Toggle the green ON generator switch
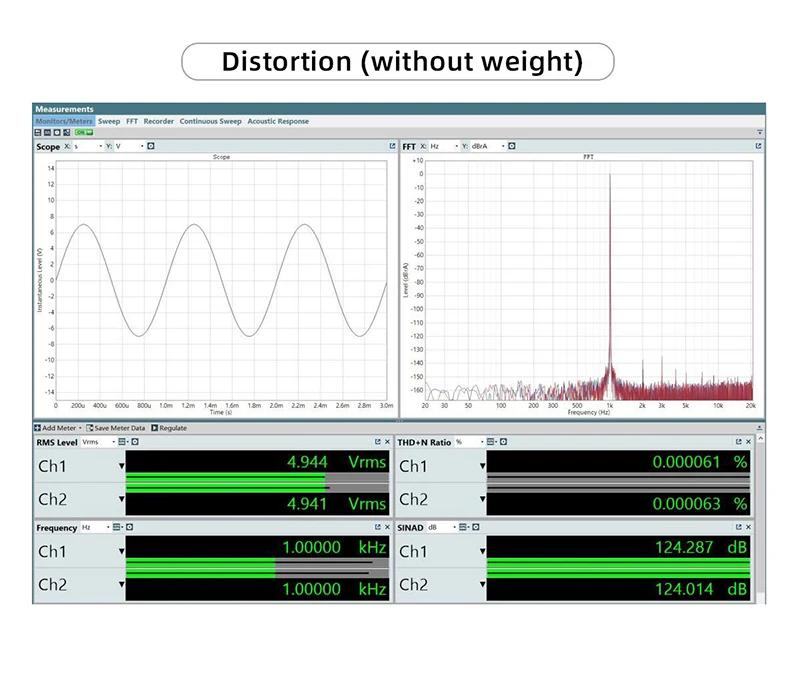Screen dimensions: 800x679 click(83, 132)
